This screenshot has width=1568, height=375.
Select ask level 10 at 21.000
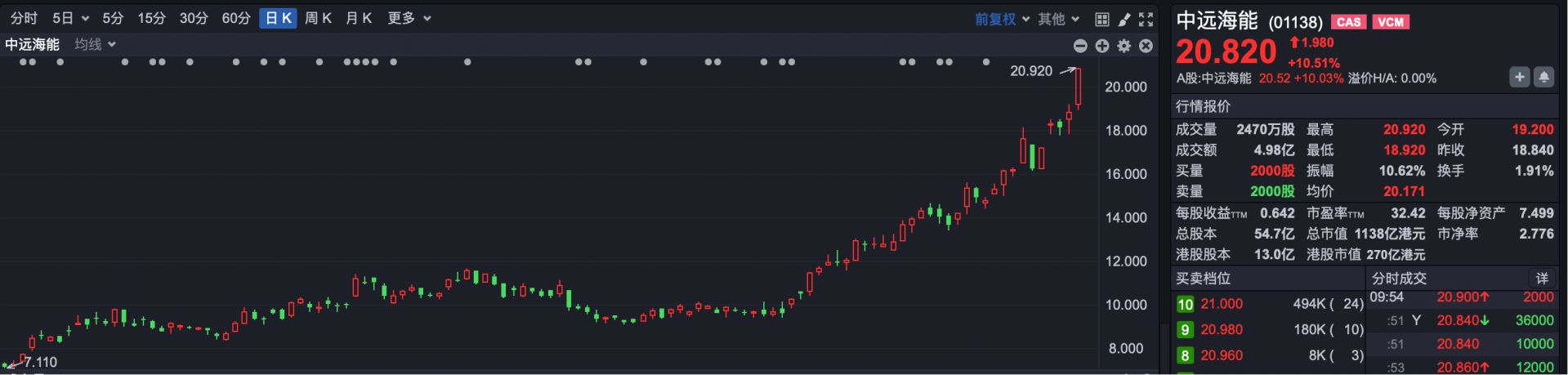pos(1221,304)
